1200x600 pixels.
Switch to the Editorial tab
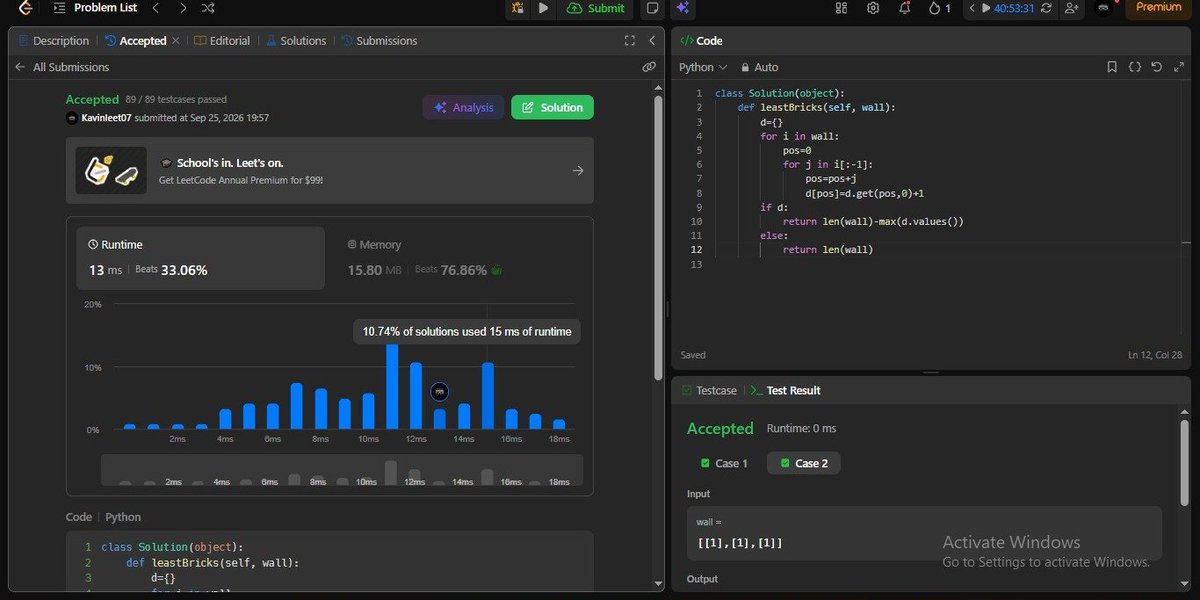point(223,41)
